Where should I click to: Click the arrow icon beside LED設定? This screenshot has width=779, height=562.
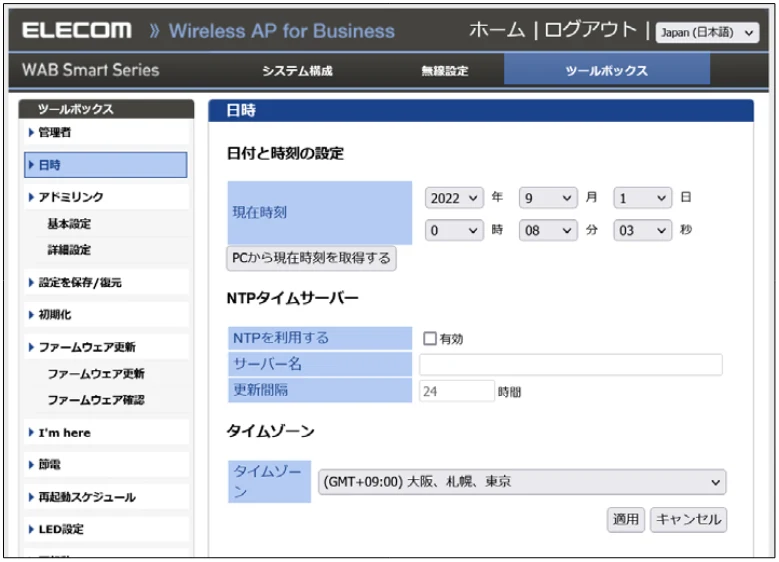coord(31,529)
